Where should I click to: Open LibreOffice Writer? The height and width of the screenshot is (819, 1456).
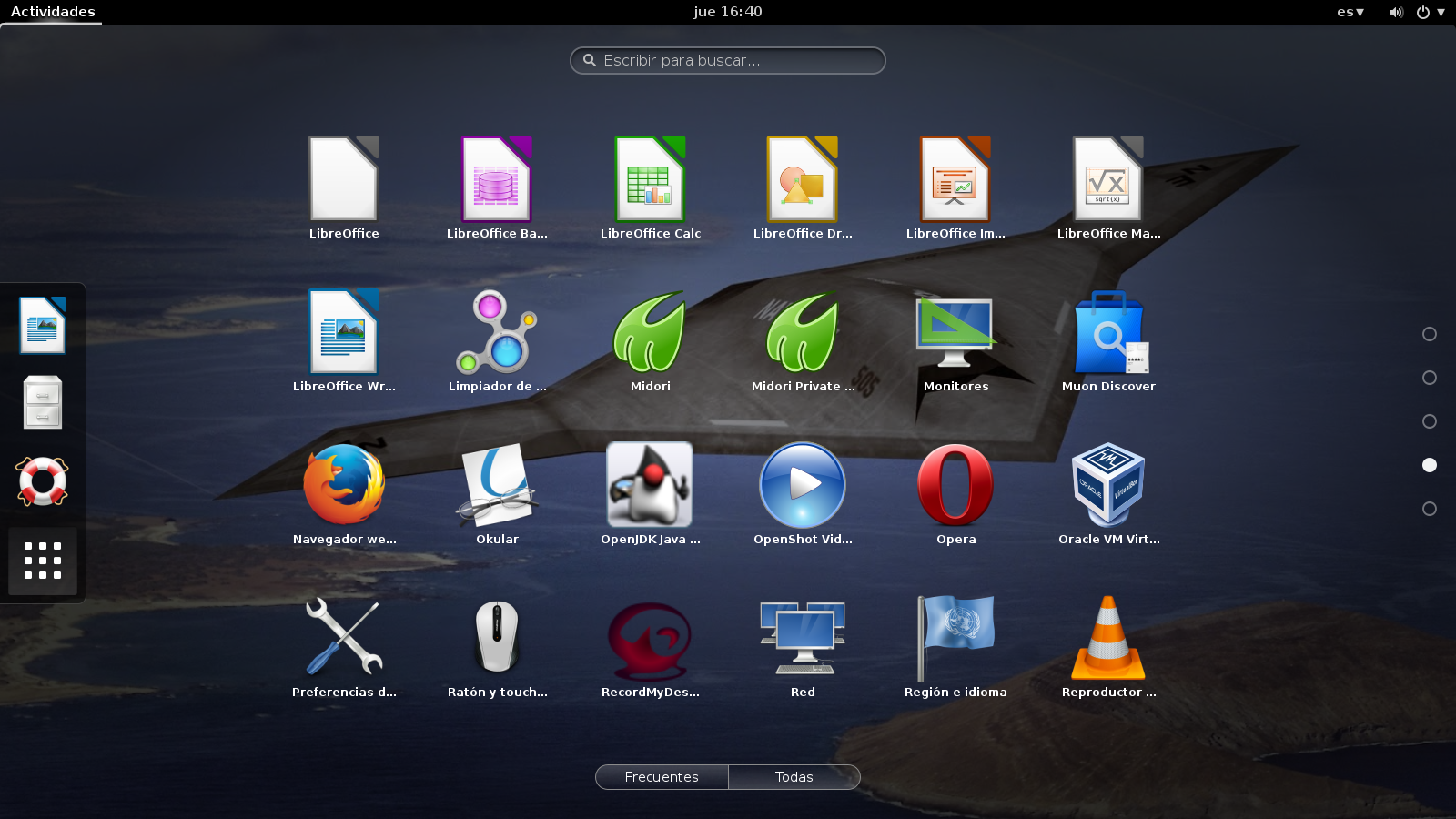344,332
